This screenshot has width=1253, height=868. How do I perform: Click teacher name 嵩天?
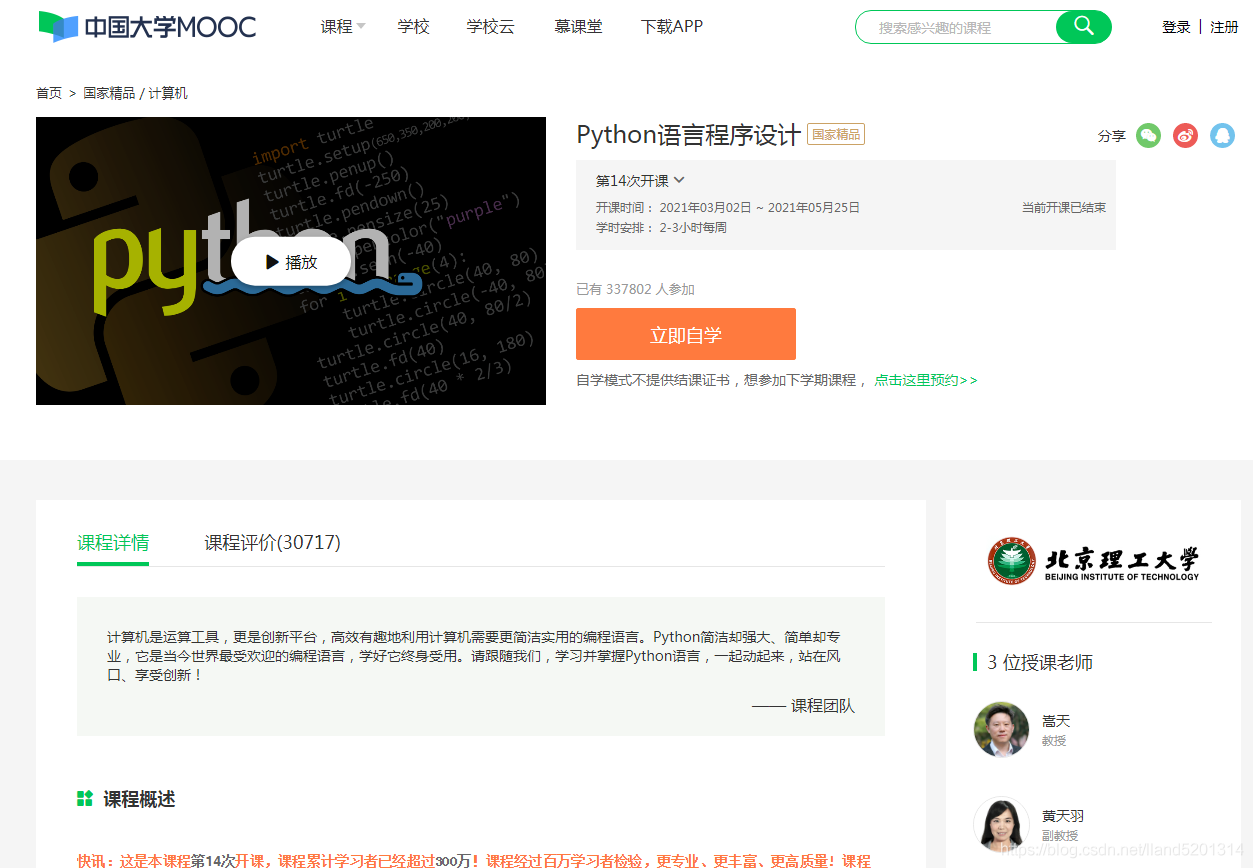pyautogui.click(x=1056, y=721)
